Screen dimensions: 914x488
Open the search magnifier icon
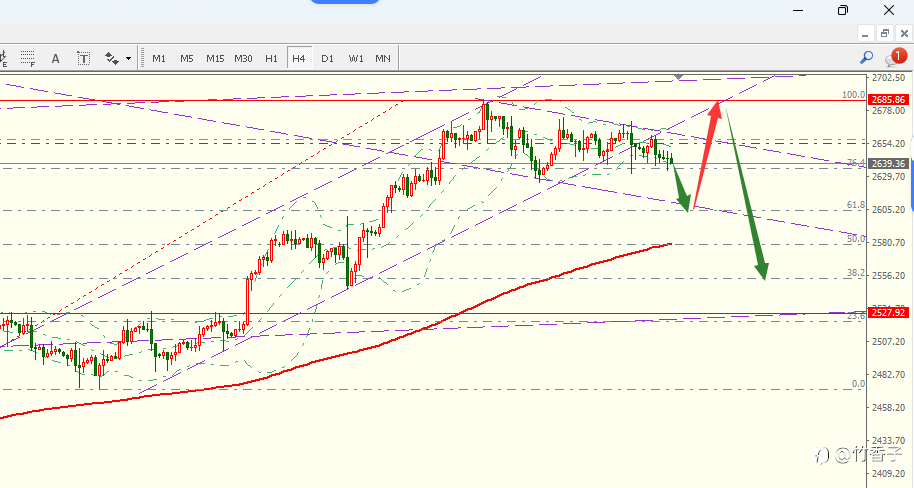click(866, 57)
